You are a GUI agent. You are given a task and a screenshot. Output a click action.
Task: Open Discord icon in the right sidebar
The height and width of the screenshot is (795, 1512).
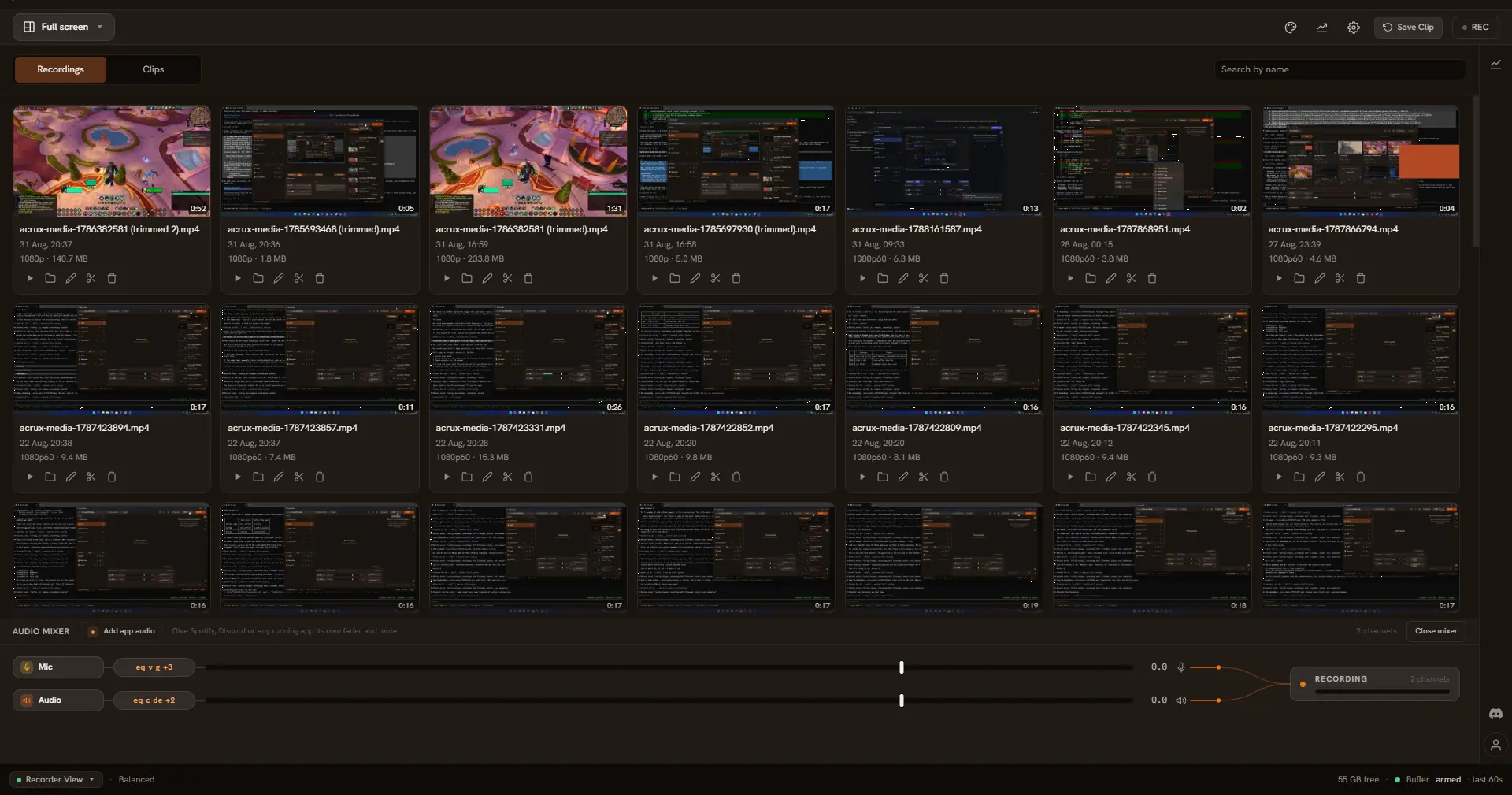1495,714
